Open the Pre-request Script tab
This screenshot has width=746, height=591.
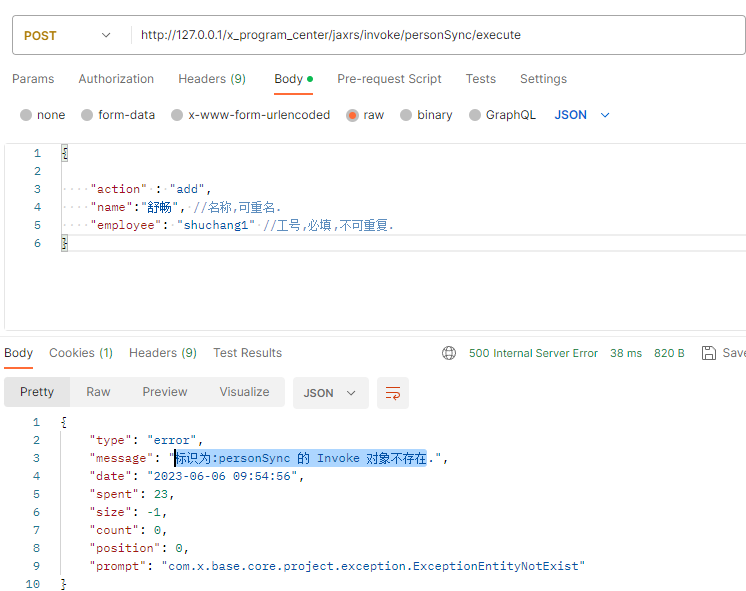coord(389,79)
